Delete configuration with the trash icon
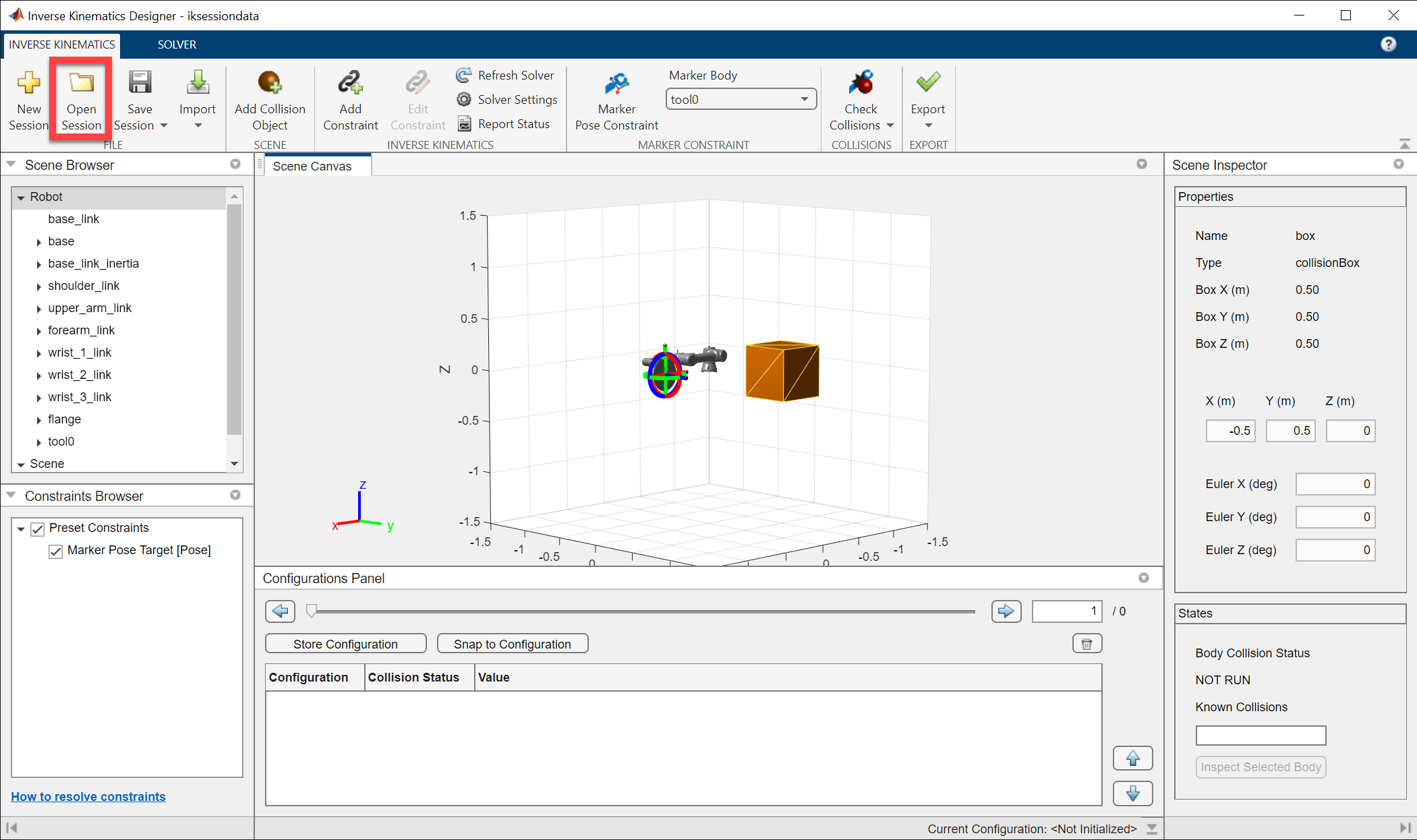This screenshot has height=840, width=1417. click(1087, 644)
